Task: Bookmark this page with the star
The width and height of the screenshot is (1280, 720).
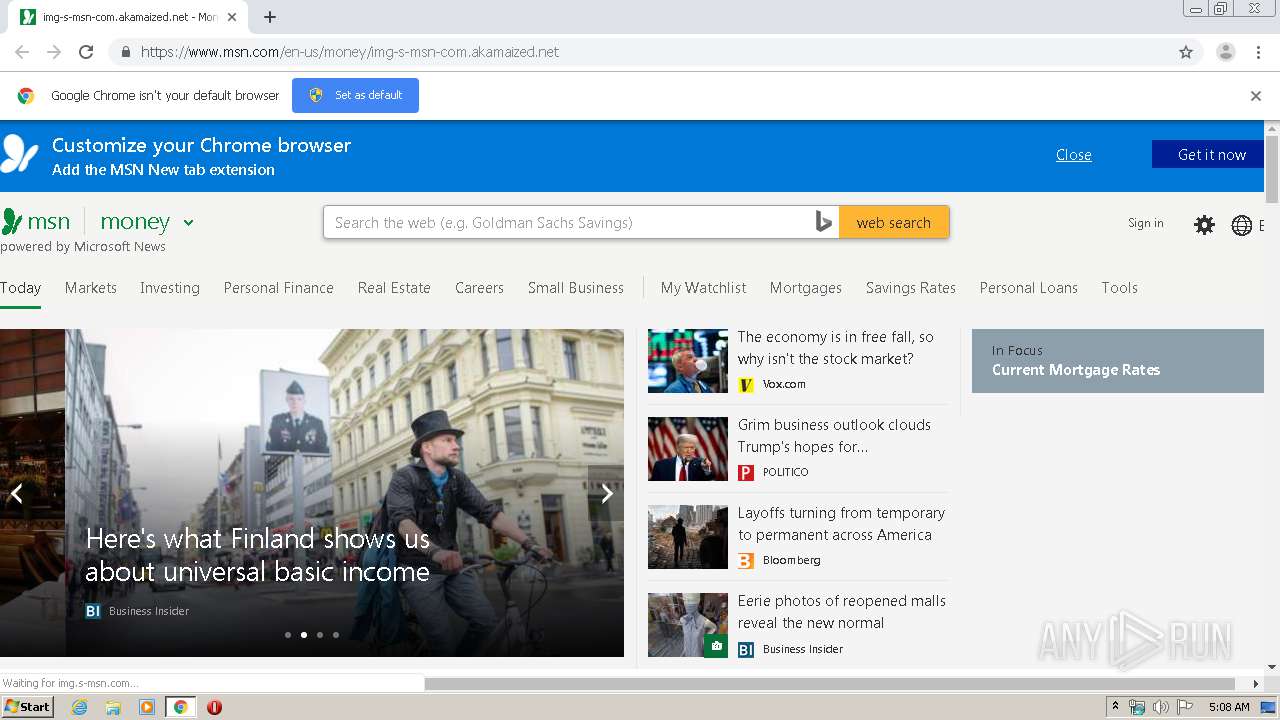Action: [x=1186, y=52]
